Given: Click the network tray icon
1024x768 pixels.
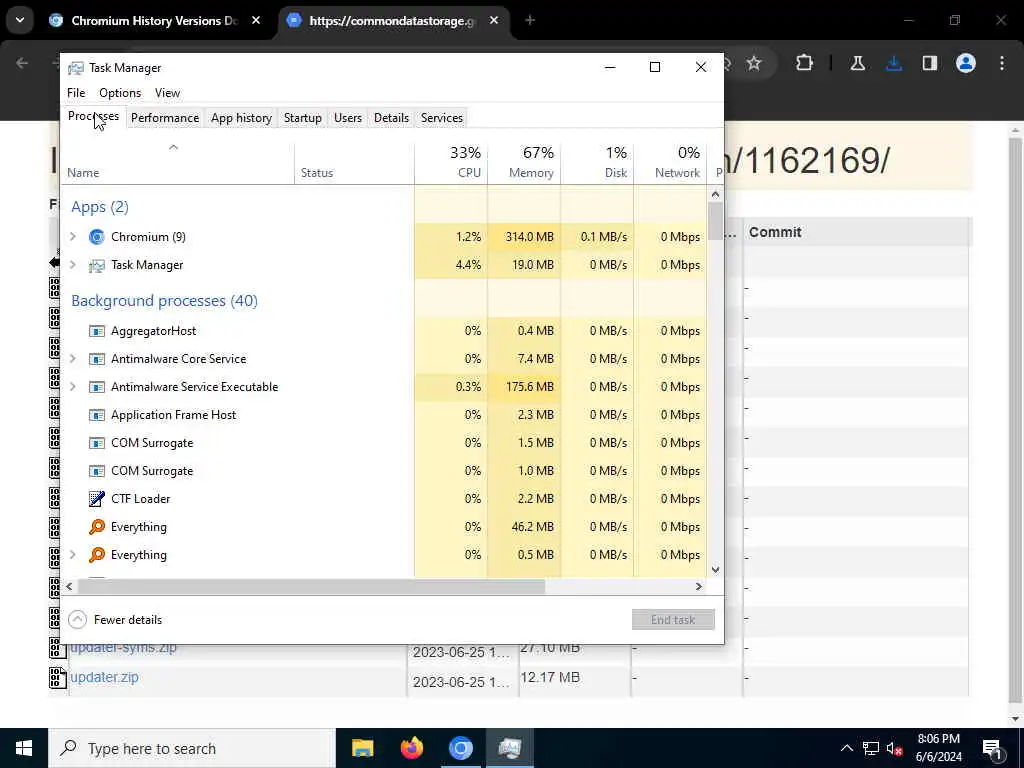Looking at the screenshot, I should 871,749.
